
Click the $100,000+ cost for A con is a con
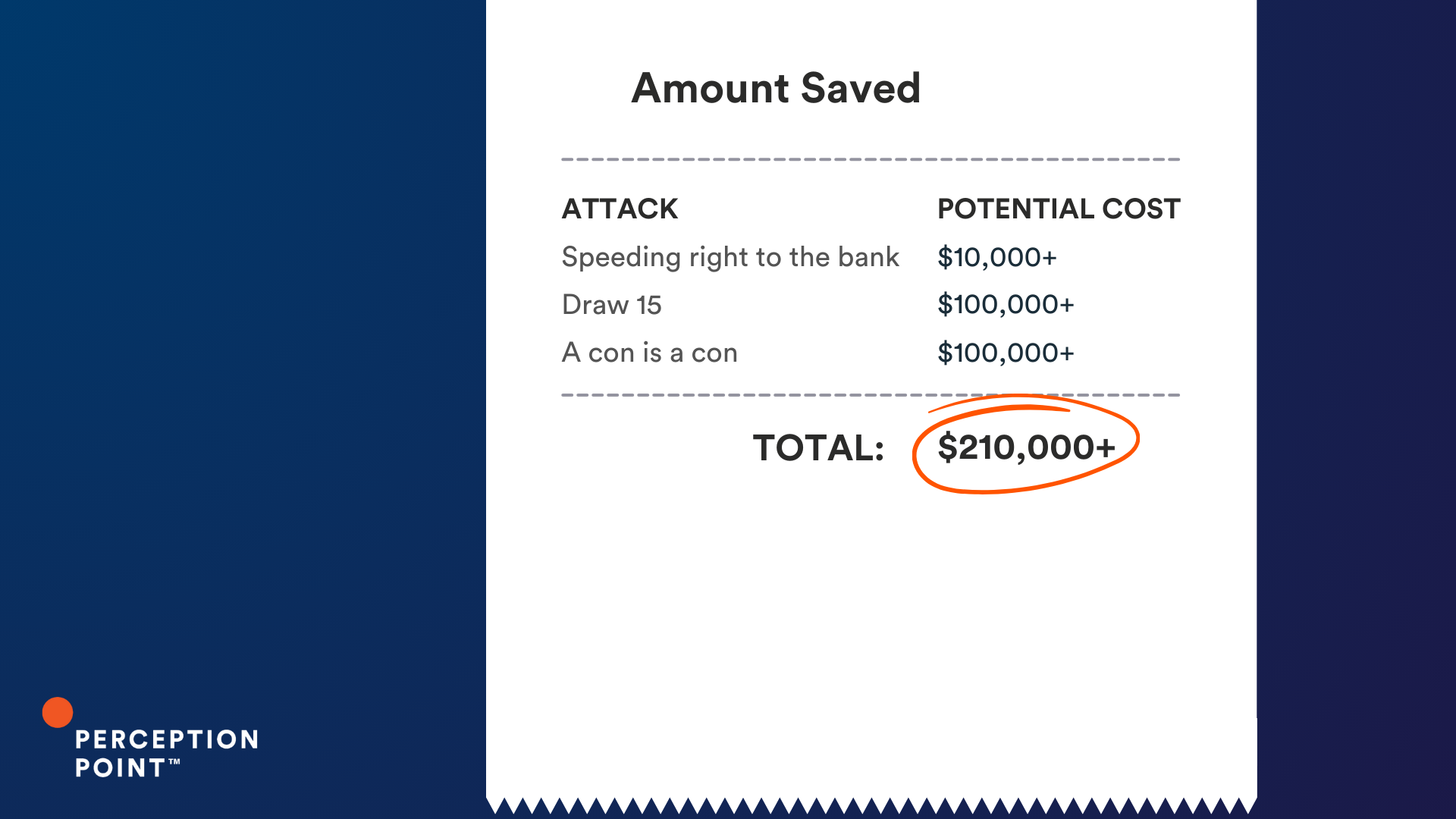(x=1006, y=353)
